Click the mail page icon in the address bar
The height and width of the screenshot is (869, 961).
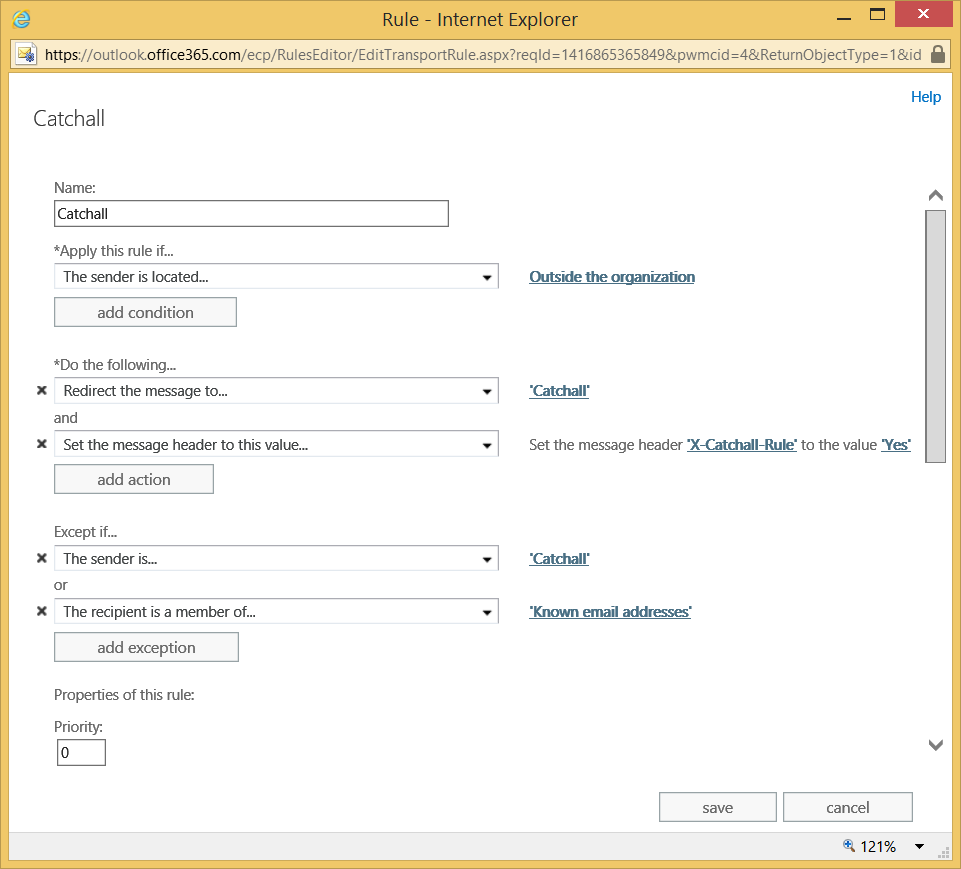tap(25, 53)
